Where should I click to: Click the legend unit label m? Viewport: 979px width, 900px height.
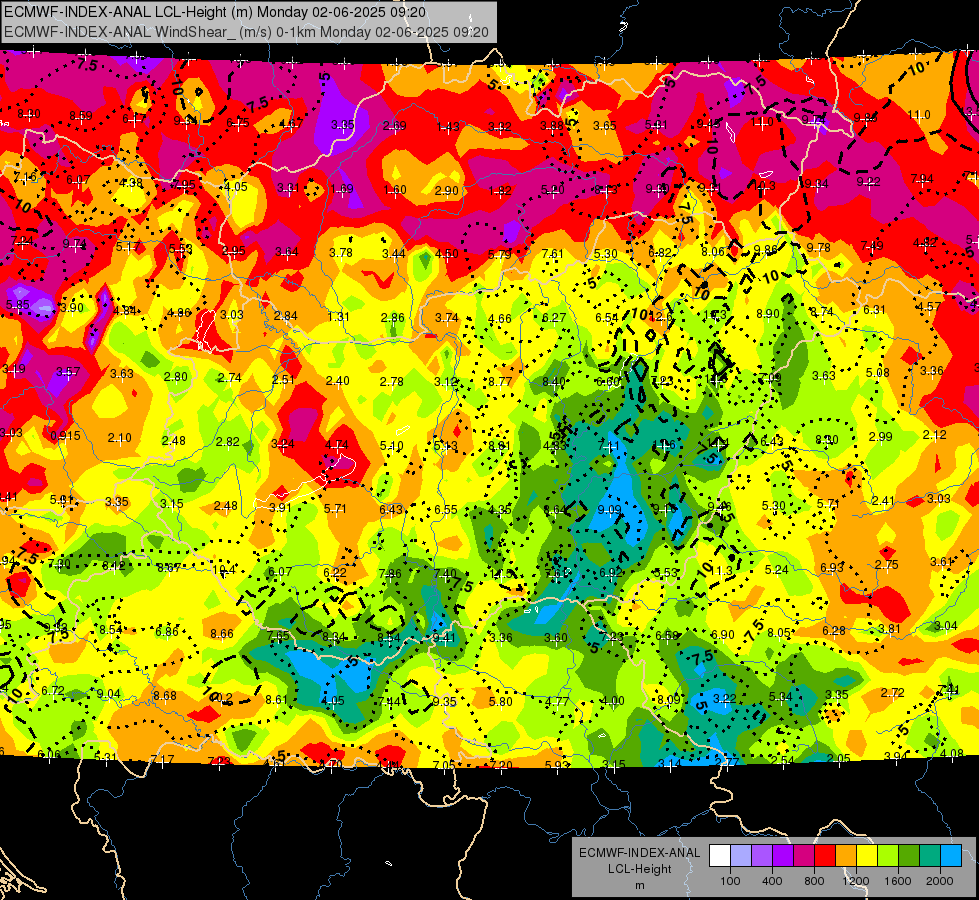[639, 885]
